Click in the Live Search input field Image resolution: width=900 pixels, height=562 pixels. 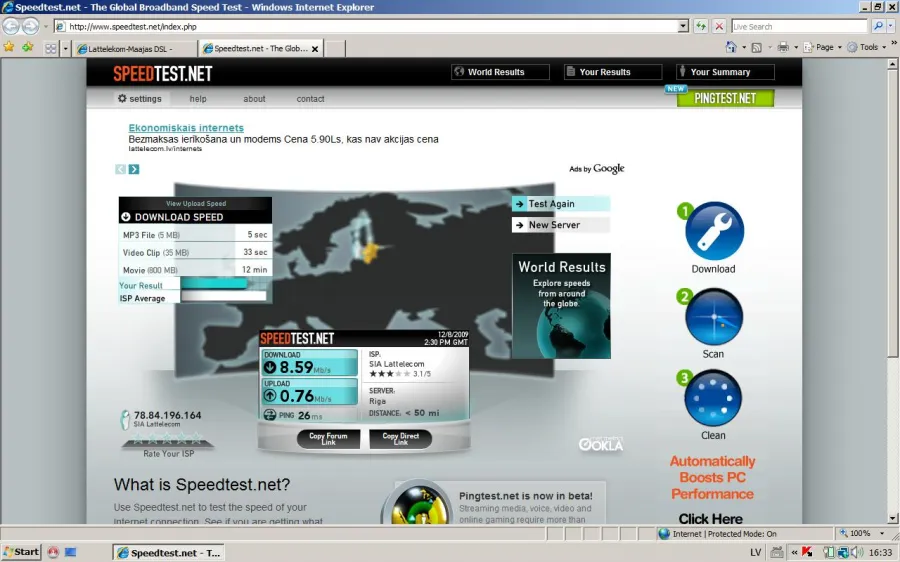(799, 26)
